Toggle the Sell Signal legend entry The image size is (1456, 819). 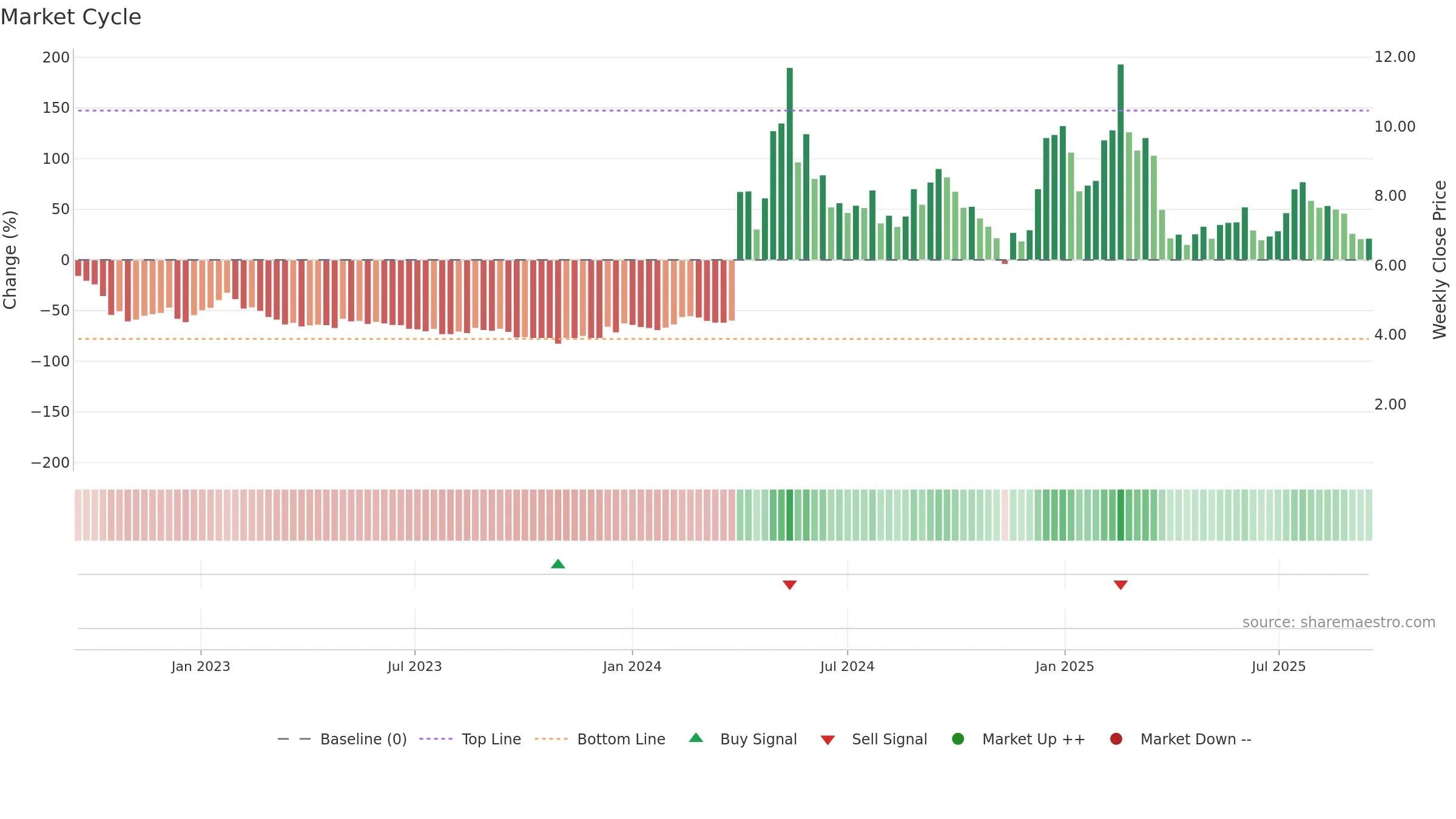(874, 739)
